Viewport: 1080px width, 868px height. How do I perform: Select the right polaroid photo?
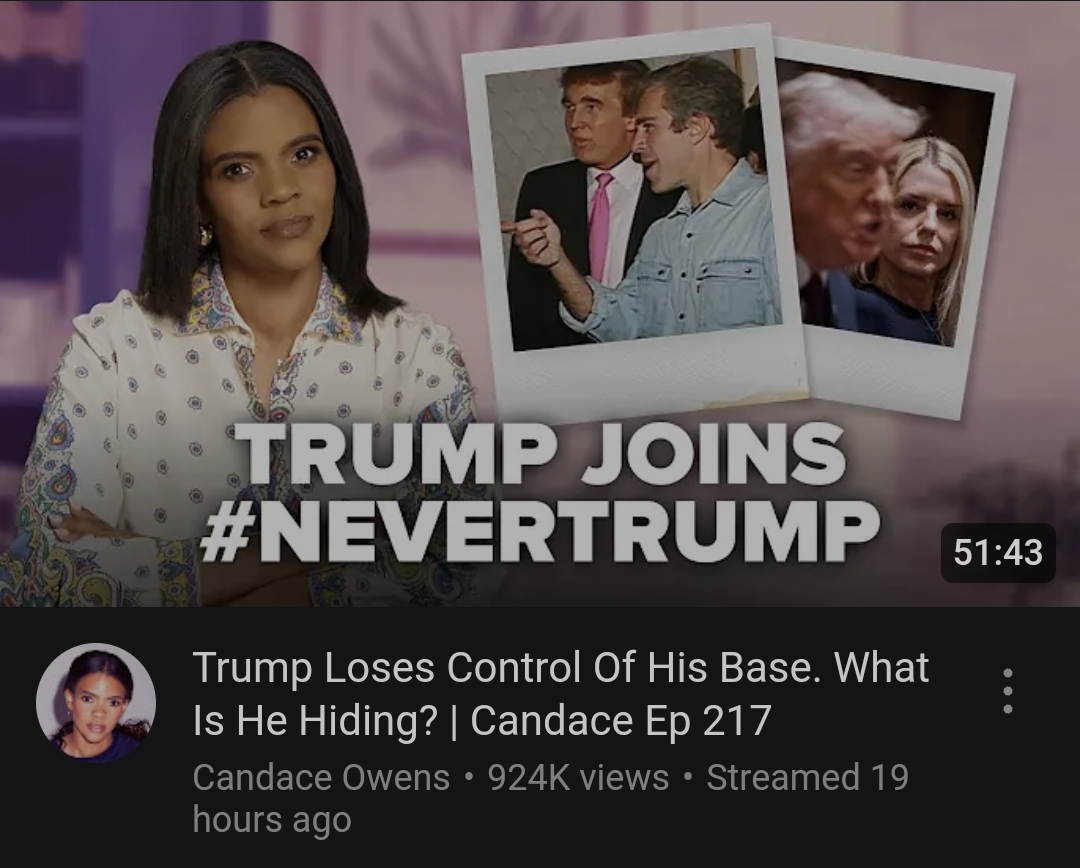pos(895,227)
